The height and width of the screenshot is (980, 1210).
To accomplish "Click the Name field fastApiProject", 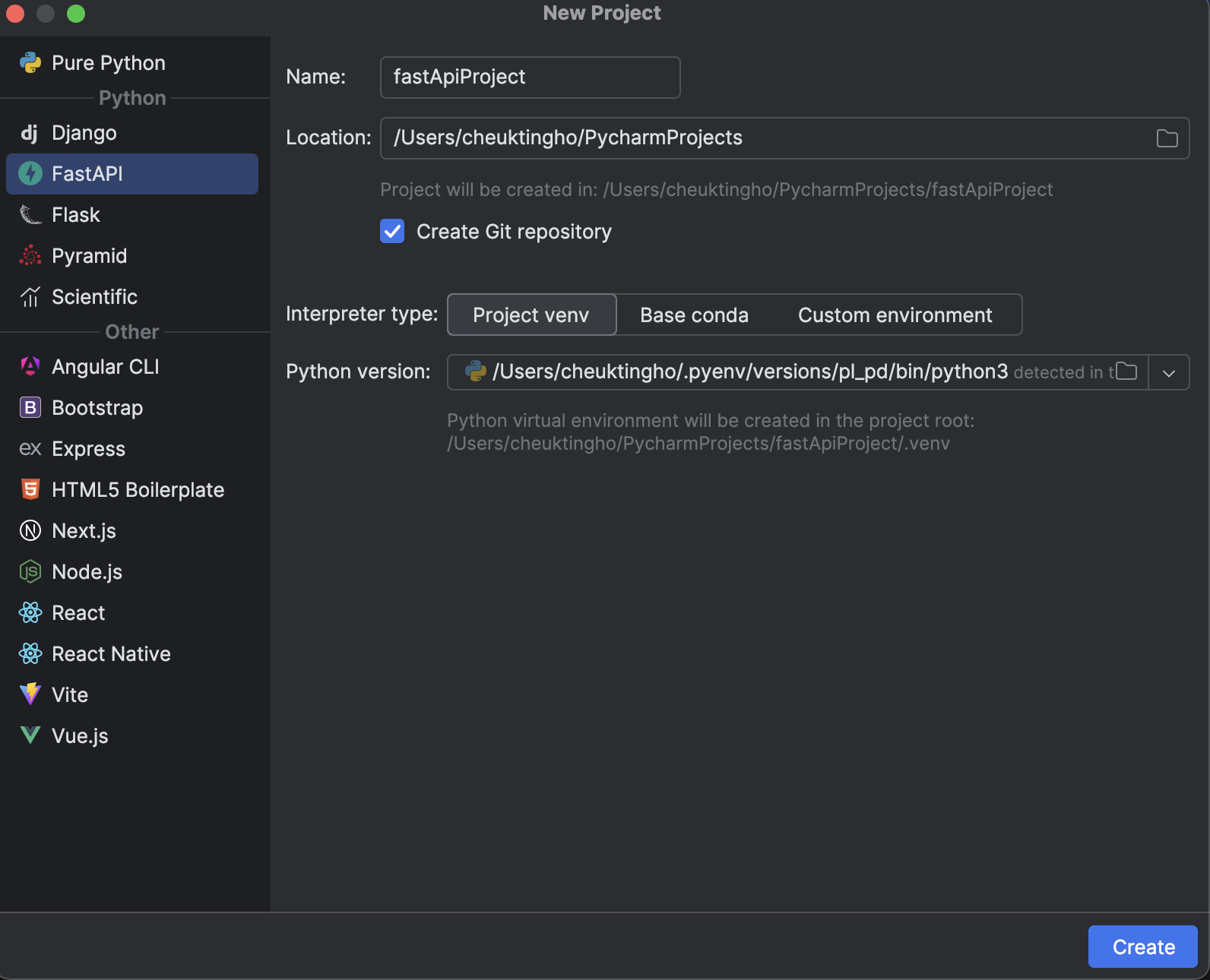I will coord(530,77).
